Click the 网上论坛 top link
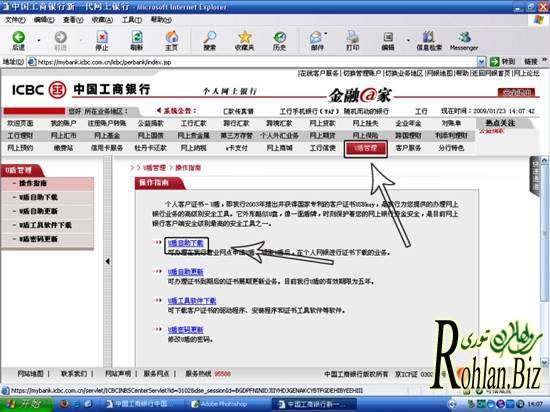This screenshot has height=412, width=550. (x=526, y=73)
